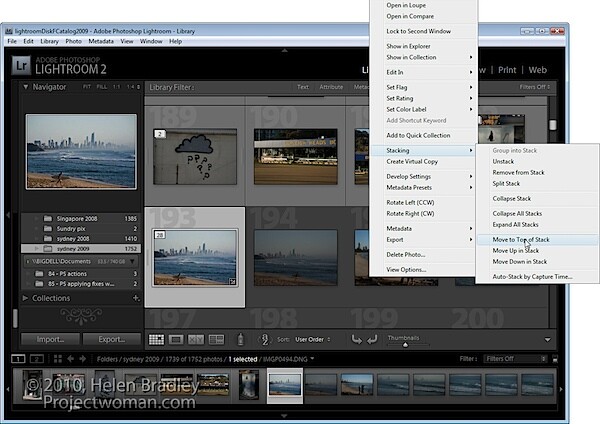The image size is (600, 424).
Task: Click the Export button
Action: pyautogui.click(x=111, y=339)
